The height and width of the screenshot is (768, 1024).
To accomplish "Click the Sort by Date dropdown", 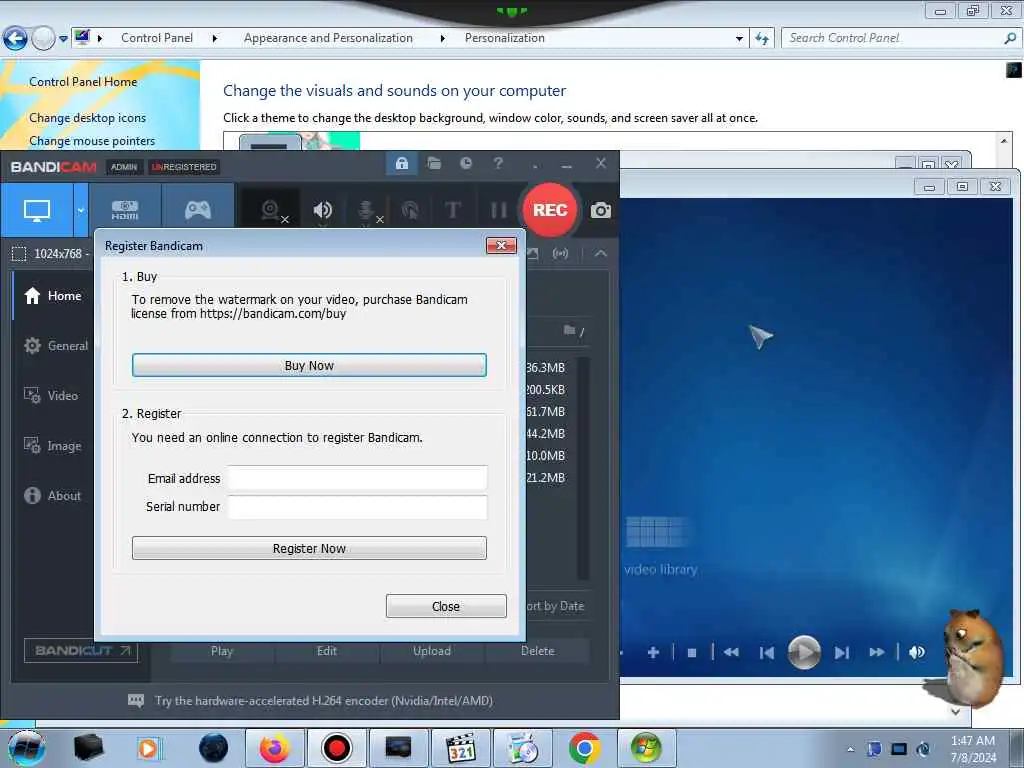I will [555, 606].
